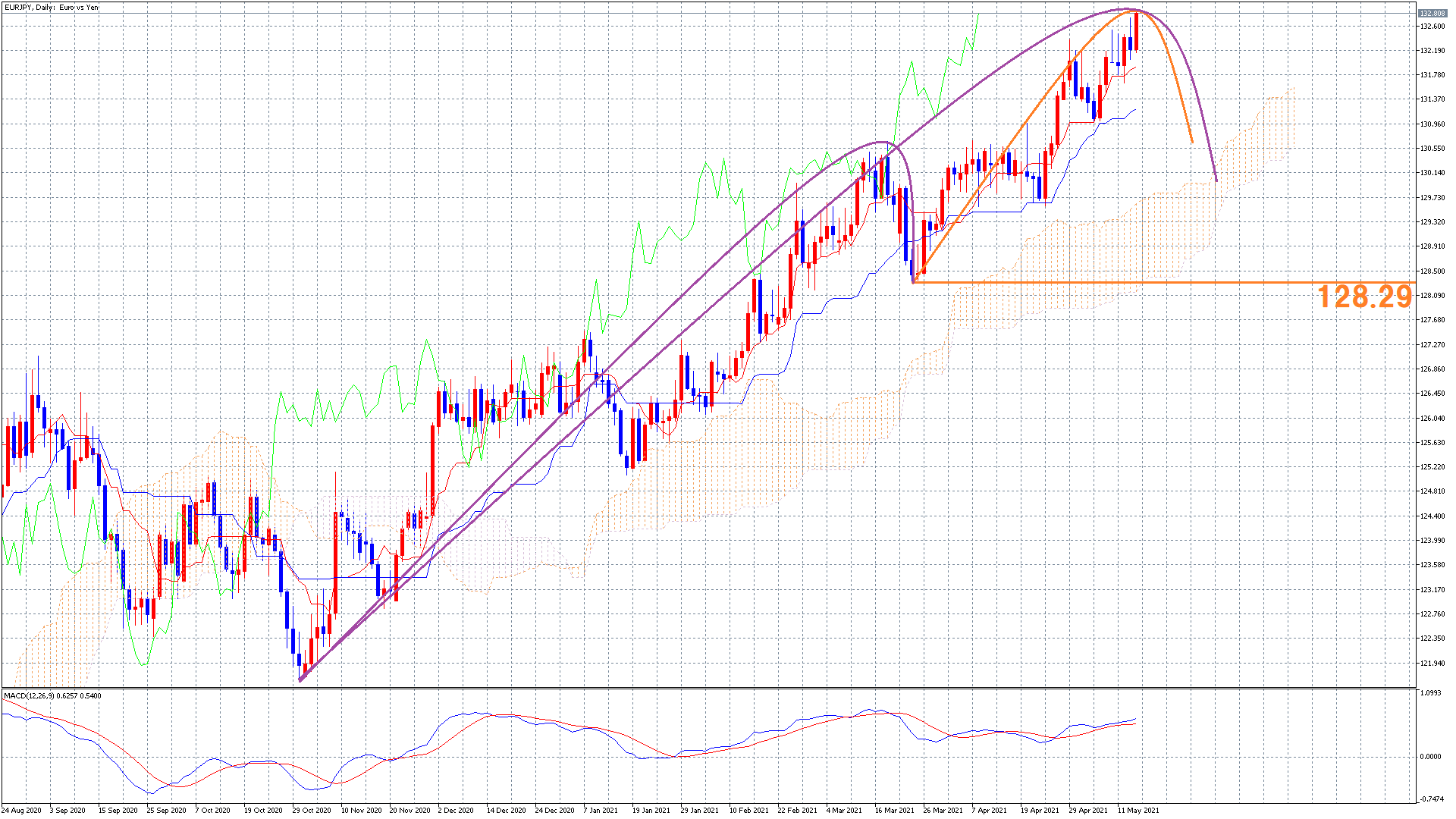This screenshot has width=1456, height=819.
Task: Click the 7 Jan 2021 date label
Action: (601, 810)
